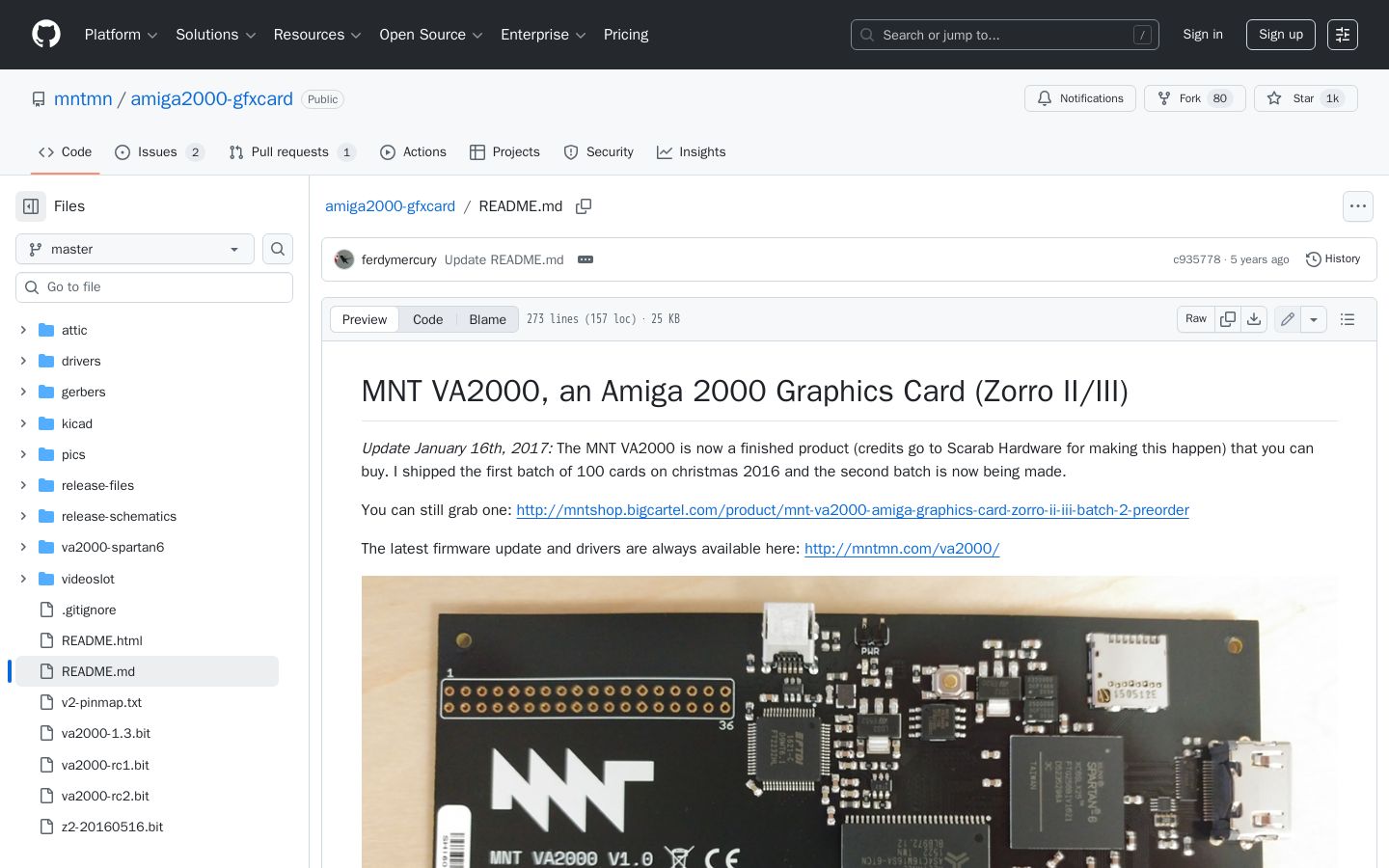Open the Open Source menu
This screenshot has width=1389, height=868.
pos(431,35)
